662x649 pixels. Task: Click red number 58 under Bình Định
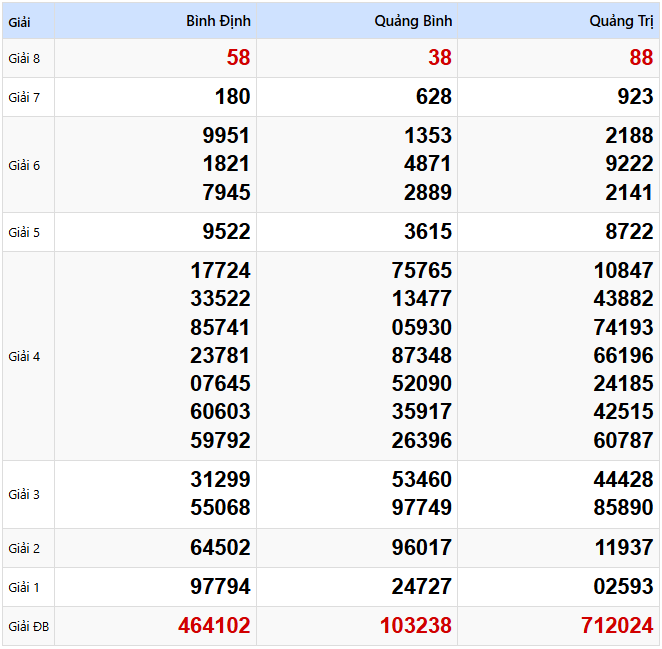tap(238, 58)
